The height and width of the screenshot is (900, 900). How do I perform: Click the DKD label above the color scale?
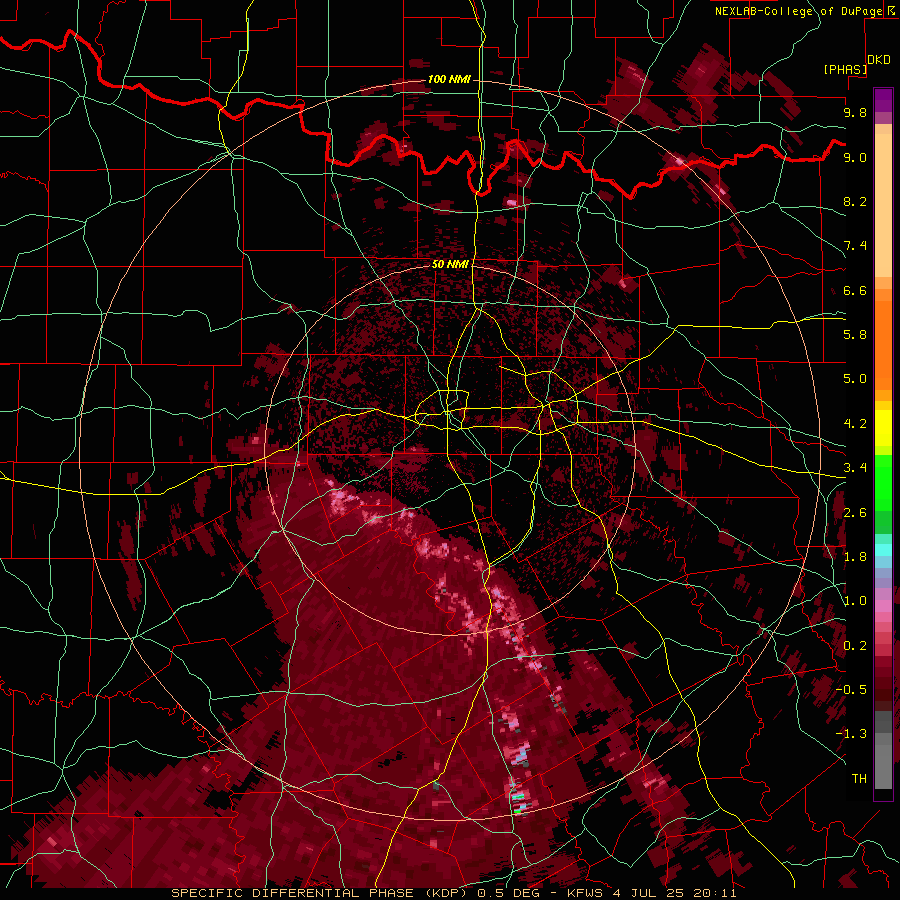(878, 60)
